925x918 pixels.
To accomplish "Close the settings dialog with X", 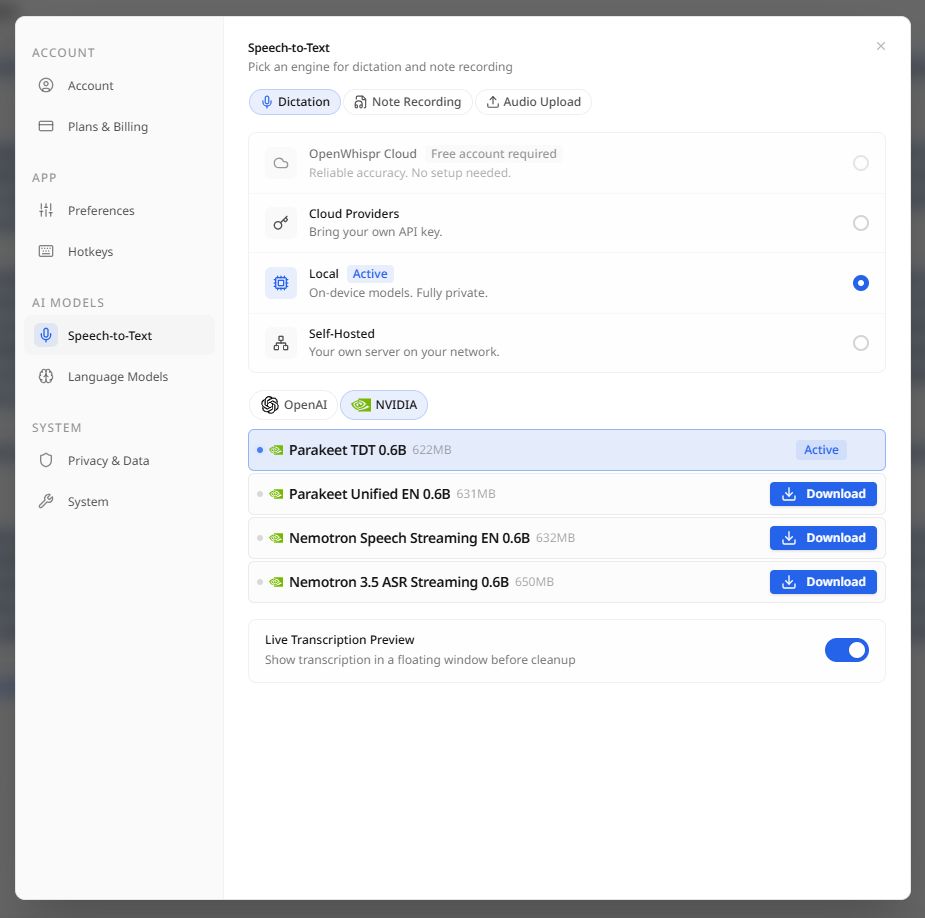I will (881, 46).
